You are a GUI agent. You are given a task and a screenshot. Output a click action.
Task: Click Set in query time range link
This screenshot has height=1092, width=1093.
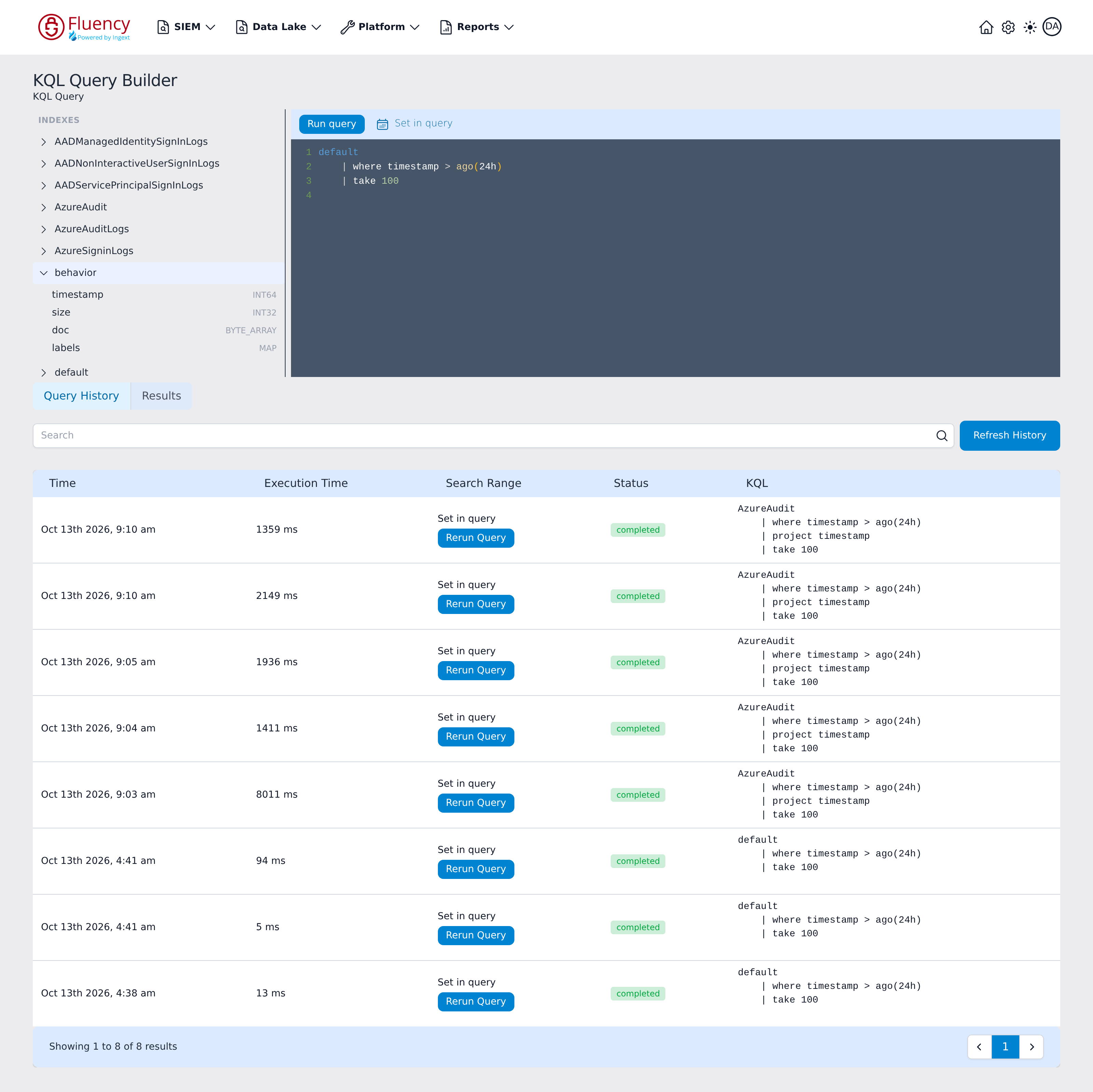(x=423, y=123)
